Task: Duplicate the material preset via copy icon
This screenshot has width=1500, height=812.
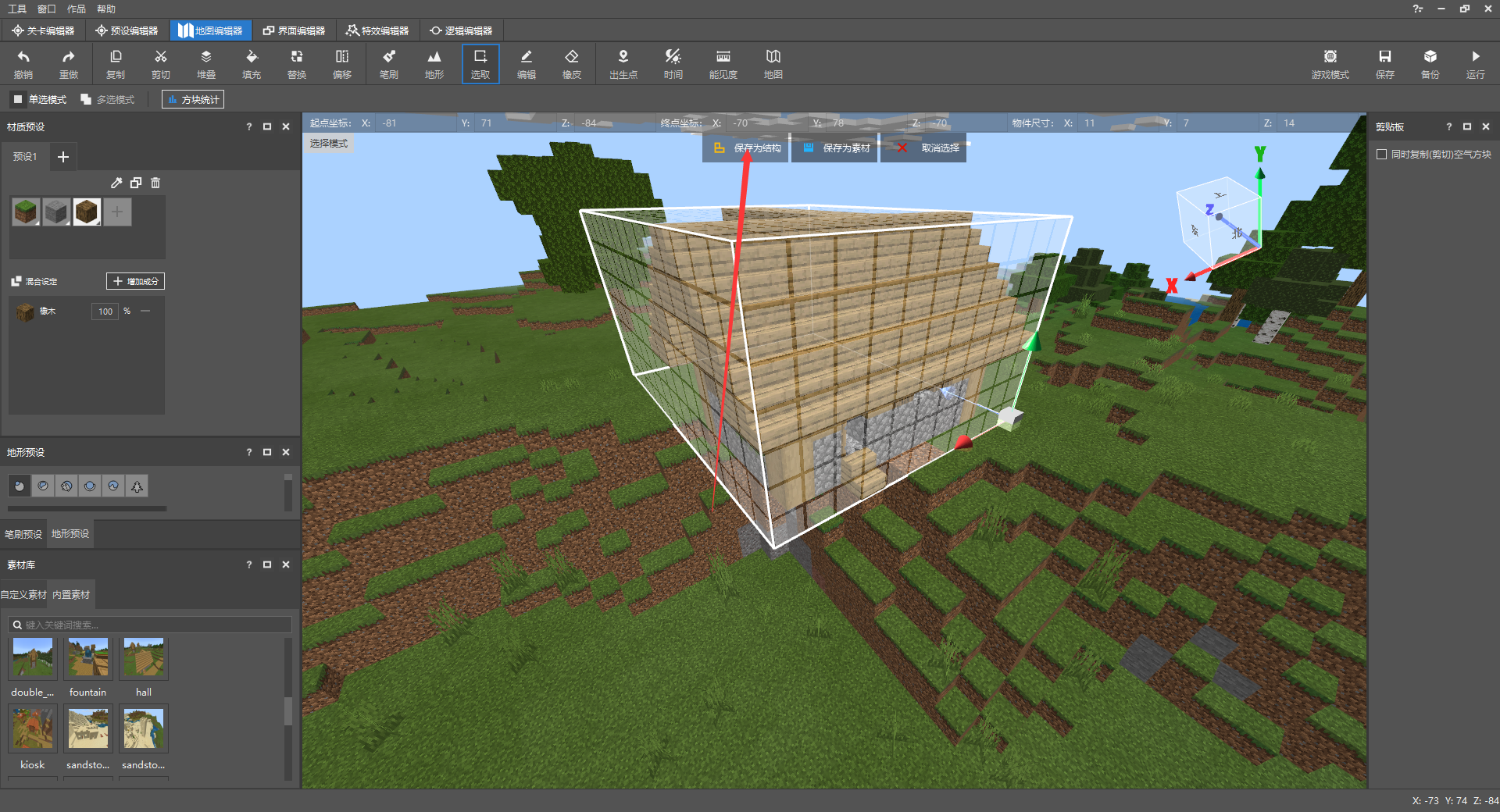Action: click(x=136, y=183)
